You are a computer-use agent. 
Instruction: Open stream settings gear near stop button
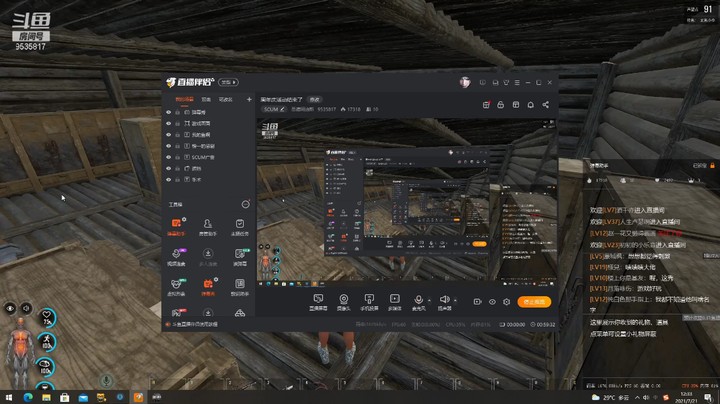click(506, 302)
